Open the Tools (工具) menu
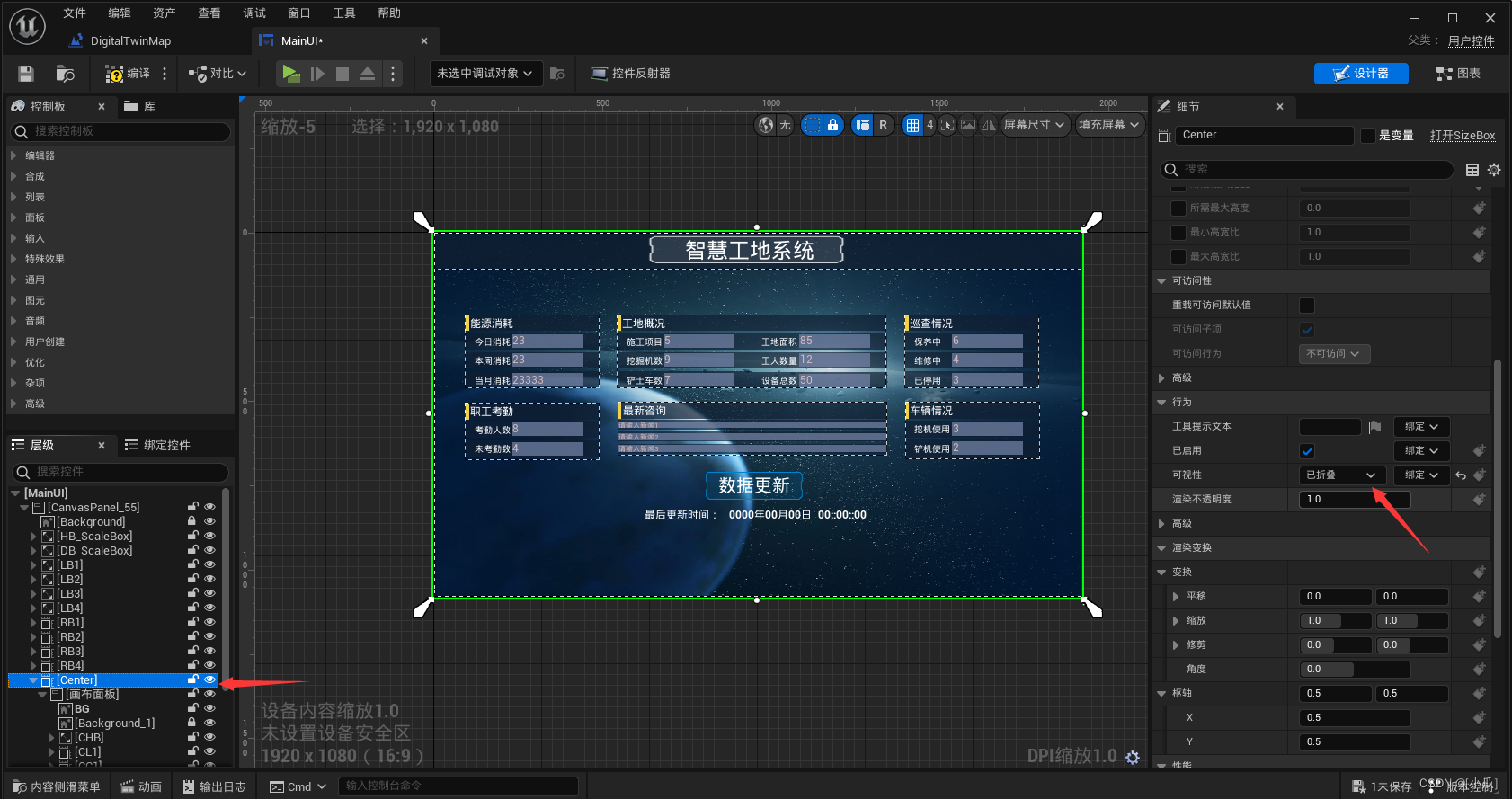The height and width of the screenshot is (799, 1512). click(344, 13)
